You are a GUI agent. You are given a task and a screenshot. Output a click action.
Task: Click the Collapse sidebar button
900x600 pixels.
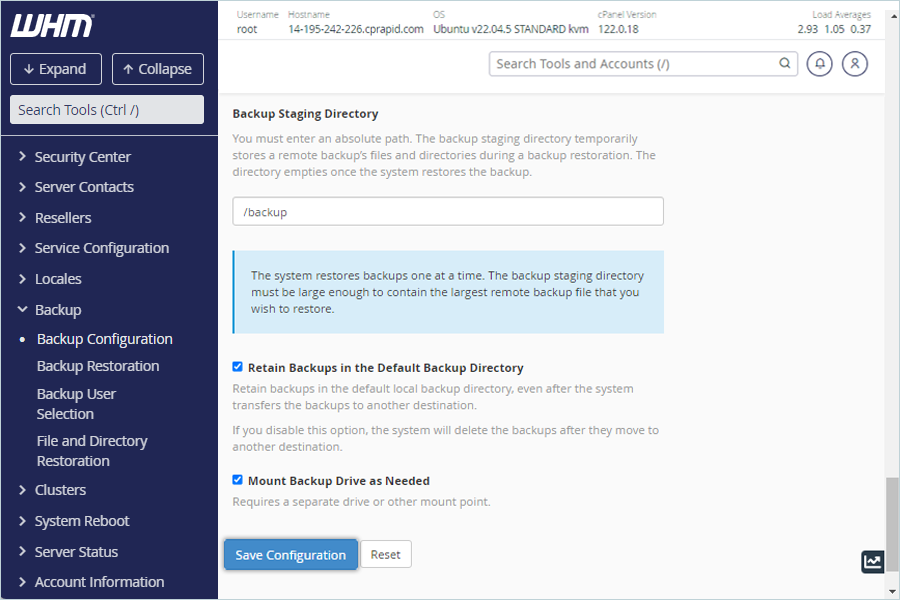click(x=158, y=69)
